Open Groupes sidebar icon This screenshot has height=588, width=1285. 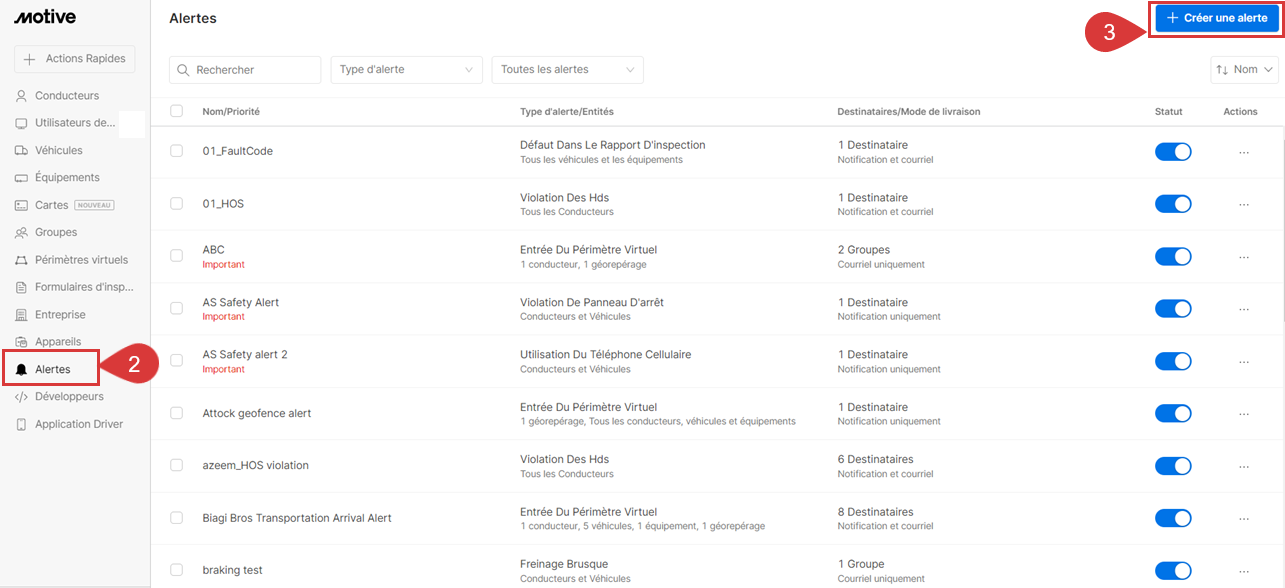(x=22, y=232)
